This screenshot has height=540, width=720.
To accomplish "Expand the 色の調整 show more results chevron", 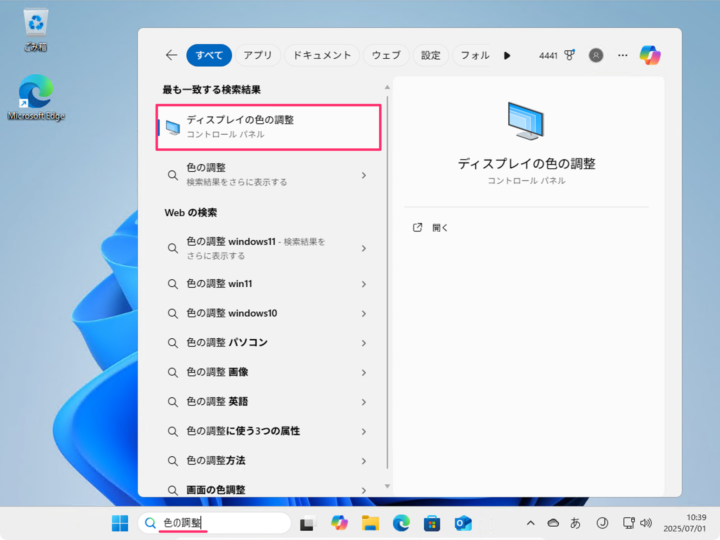I will (364, 175).
